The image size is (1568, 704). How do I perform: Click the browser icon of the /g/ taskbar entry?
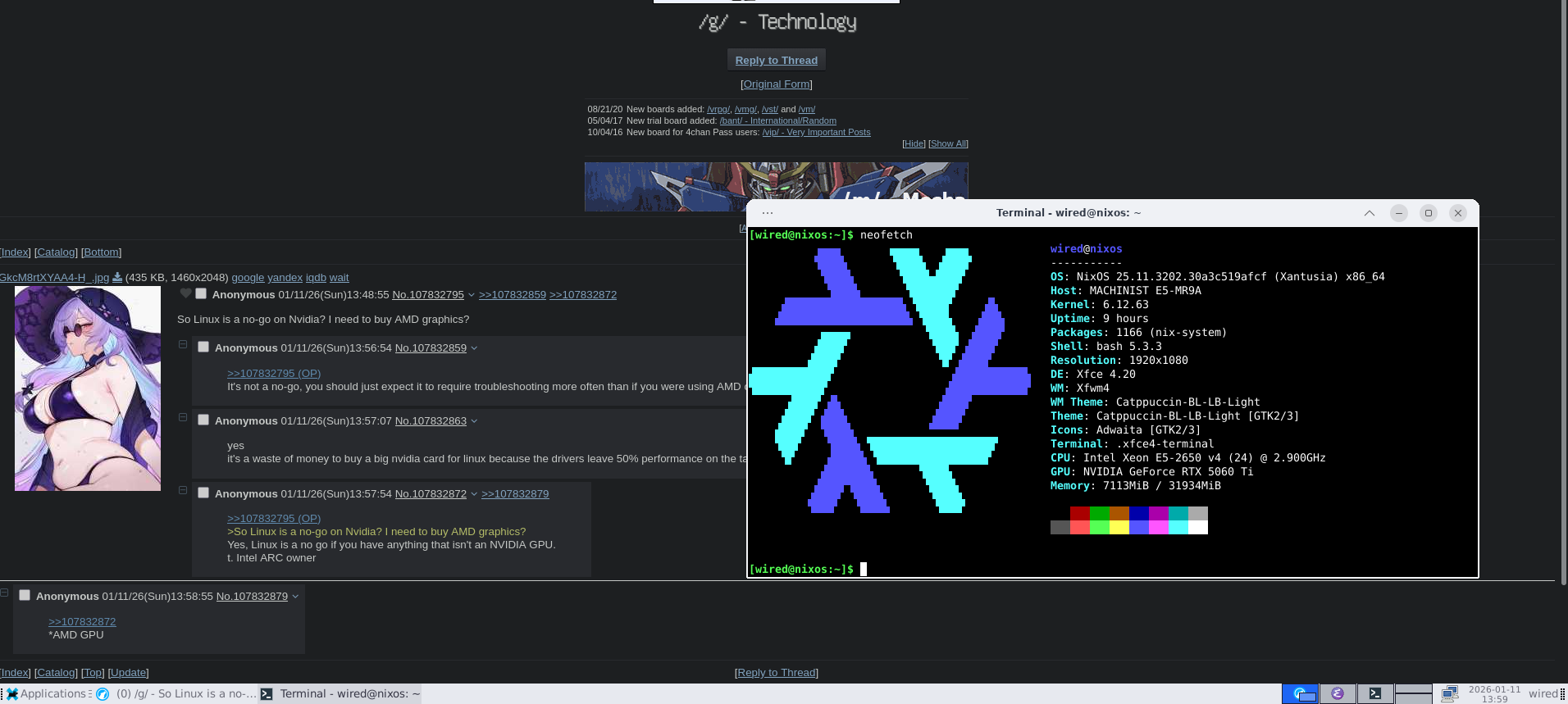103,693
